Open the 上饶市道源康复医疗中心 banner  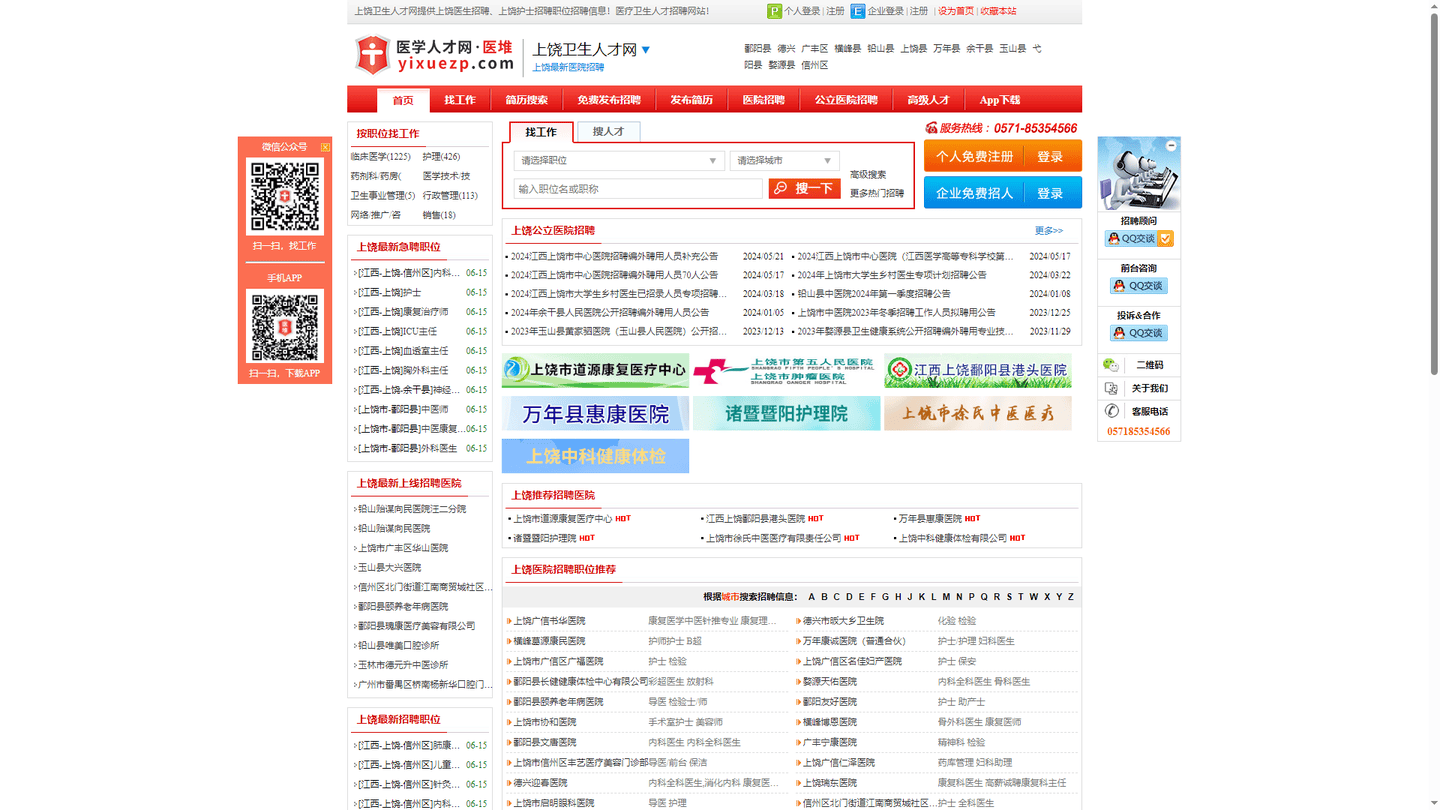coord(596,371)
